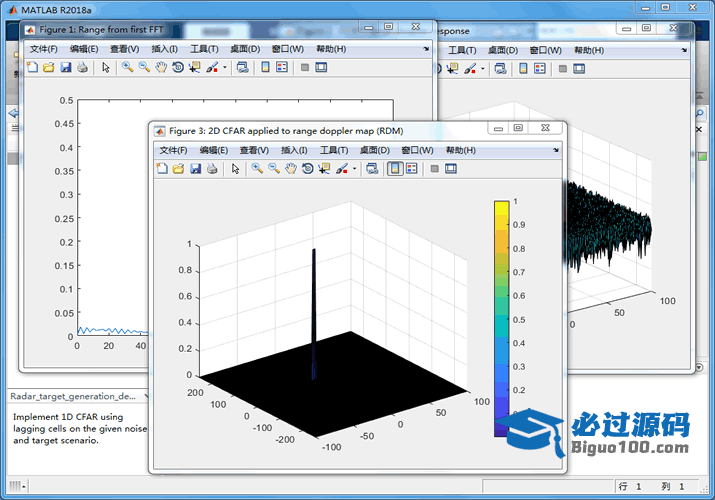
Task: Open file icon in Figure 3 toolbar
Action: [179, 169]
